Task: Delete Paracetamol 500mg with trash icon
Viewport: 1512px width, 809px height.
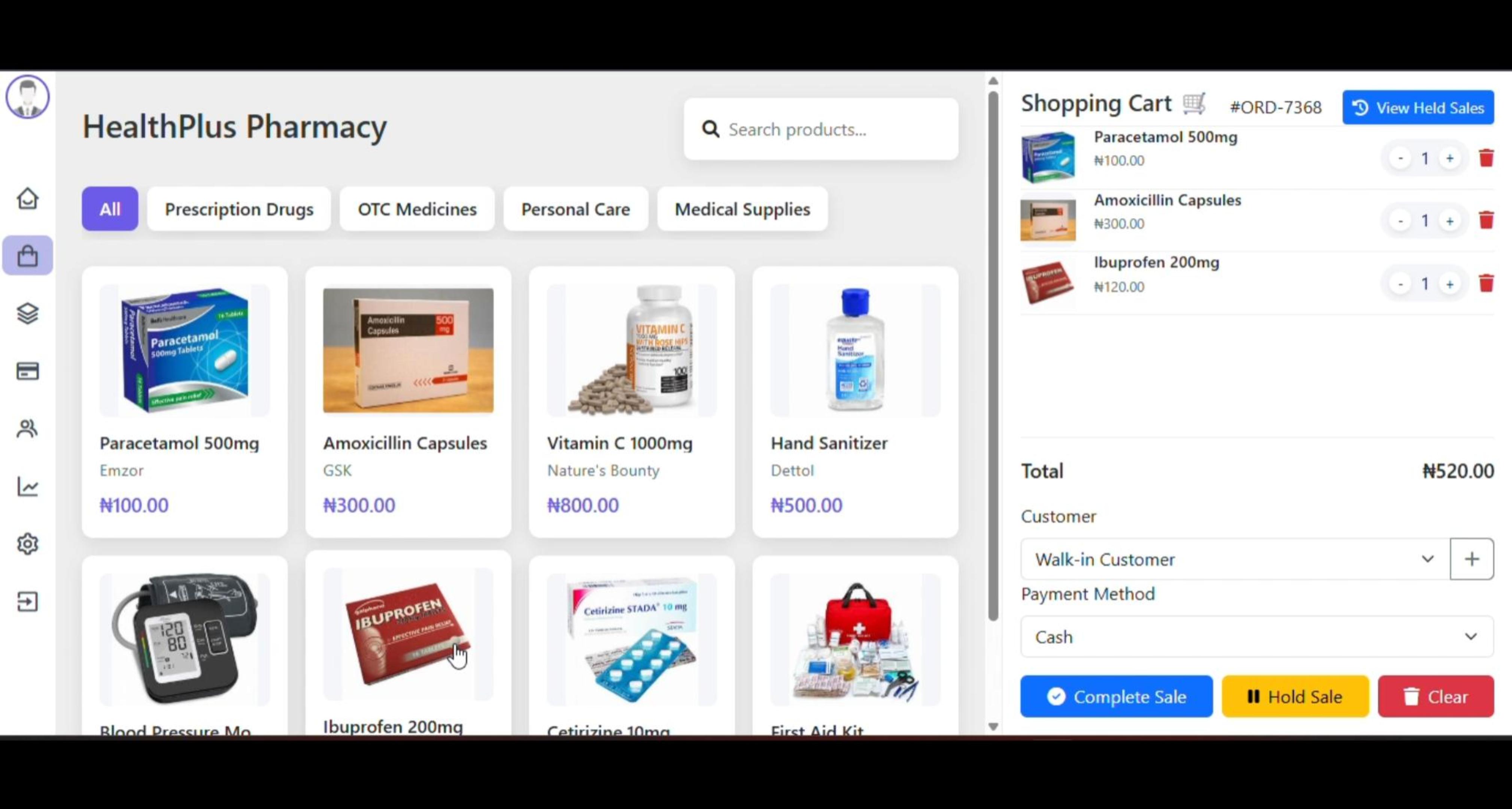Action: coord(1486,158)
